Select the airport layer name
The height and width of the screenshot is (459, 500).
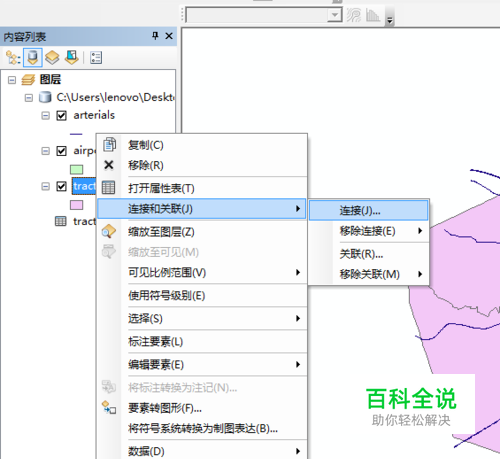85,151
